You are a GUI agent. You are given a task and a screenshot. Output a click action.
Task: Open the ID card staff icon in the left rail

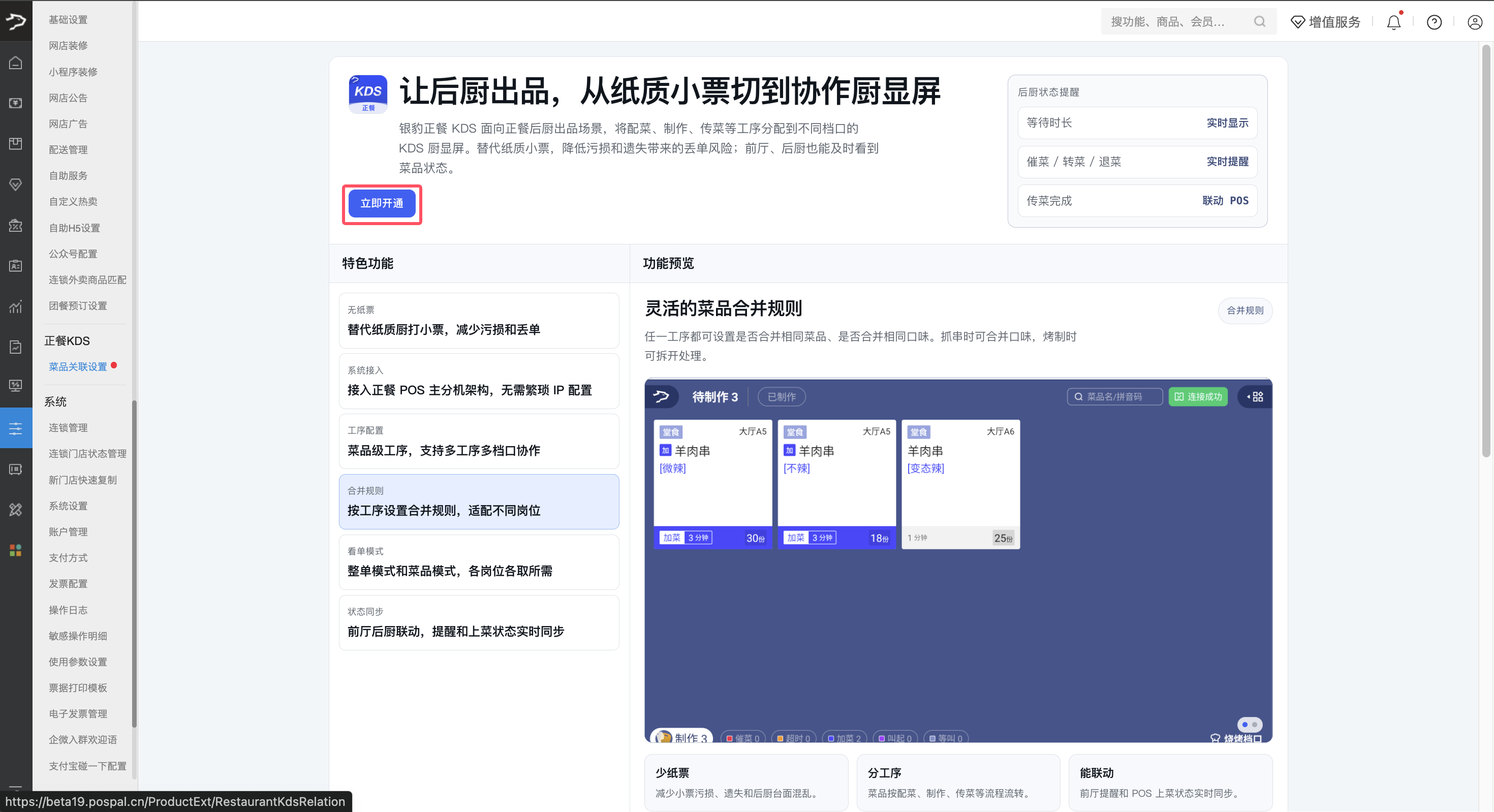(16, 266)
